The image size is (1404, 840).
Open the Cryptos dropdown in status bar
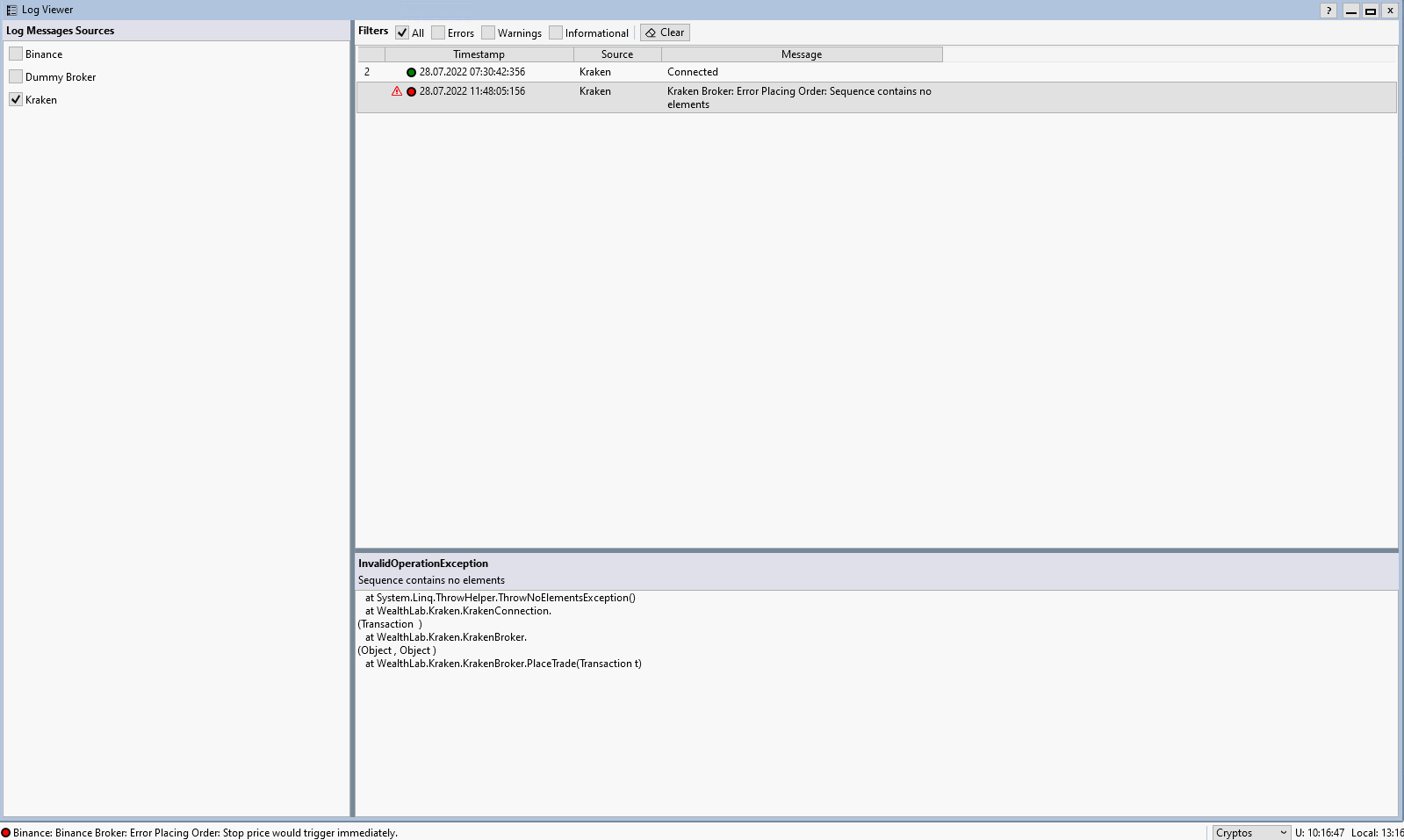coord(1250,832)
